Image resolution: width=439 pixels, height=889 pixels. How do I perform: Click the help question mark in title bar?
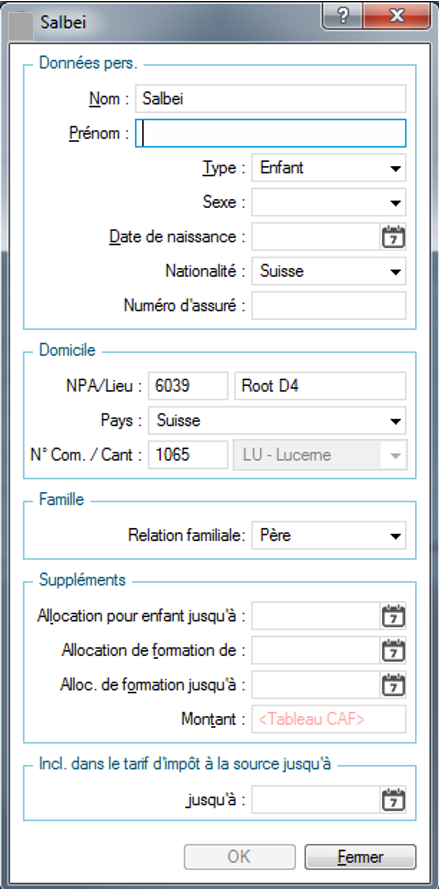343,15
